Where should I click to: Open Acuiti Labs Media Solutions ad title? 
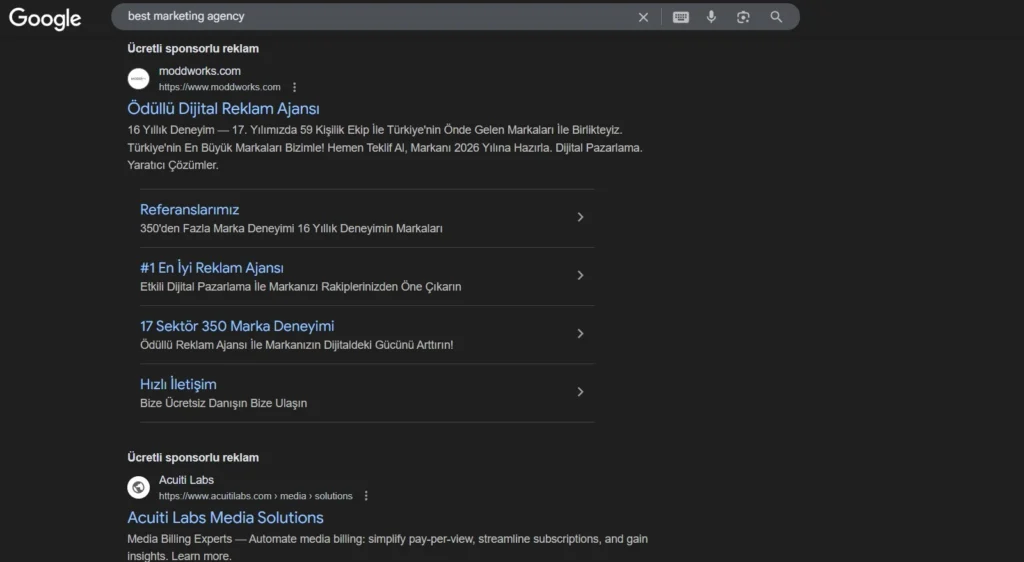click(225, 517)
